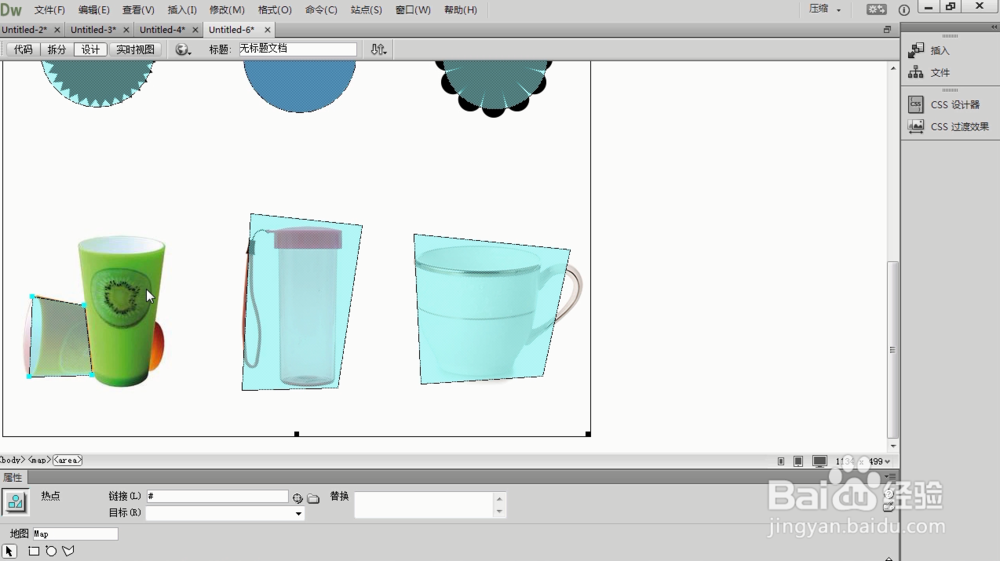Select the polygon hotspot tool

click(x=68, y=551)
